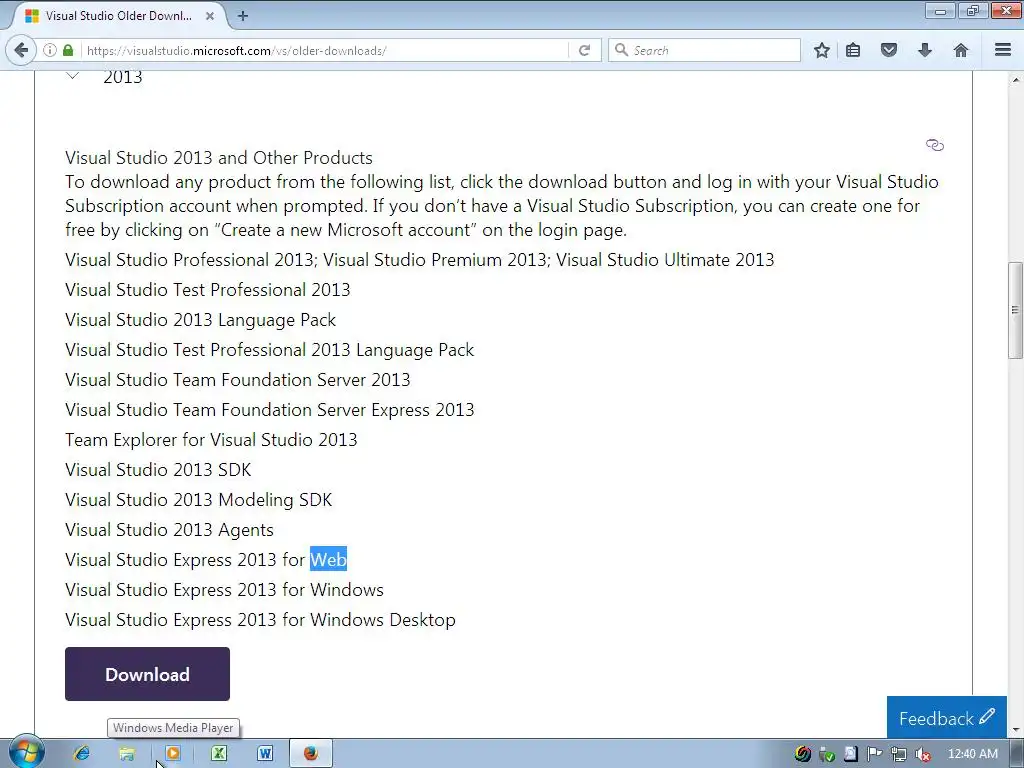Click 'Visual Studio Team Foundation Server 2013' text
The image size is (1024, 768).
[238, 380]
